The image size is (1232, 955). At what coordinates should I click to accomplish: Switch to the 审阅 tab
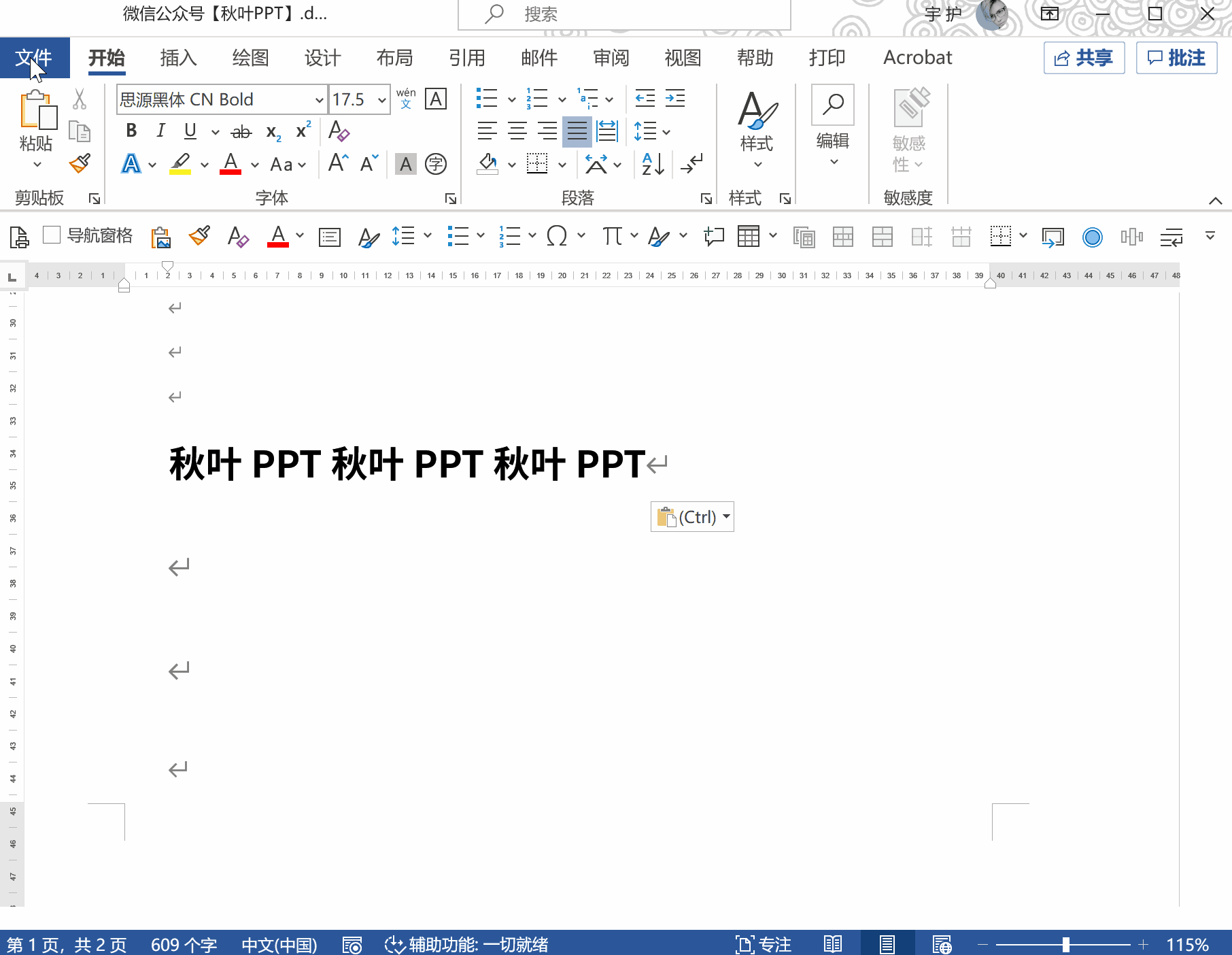611,58
